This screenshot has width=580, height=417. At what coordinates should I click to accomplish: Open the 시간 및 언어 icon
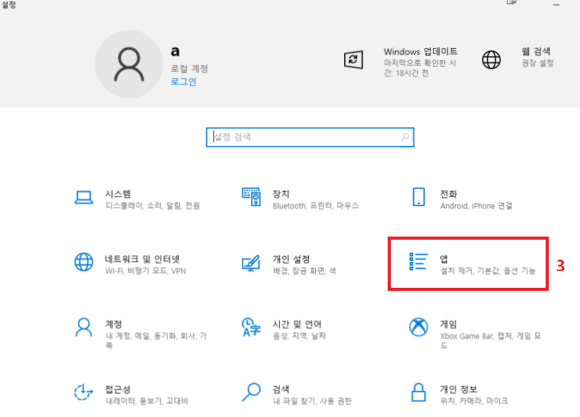(x=251, y=327)
